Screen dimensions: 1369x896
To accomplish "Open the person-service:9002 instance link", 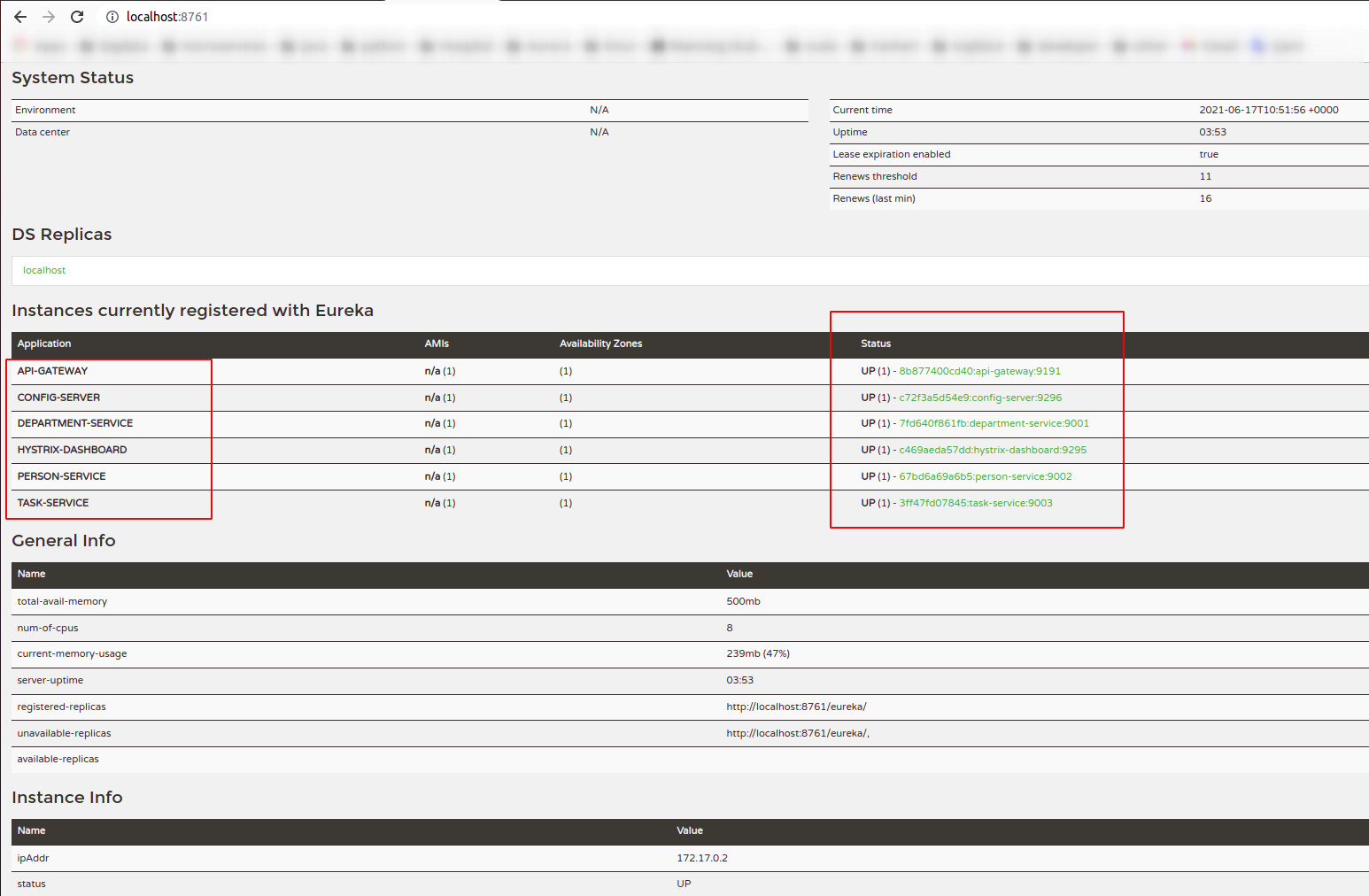I will click(x=985, y=476).
